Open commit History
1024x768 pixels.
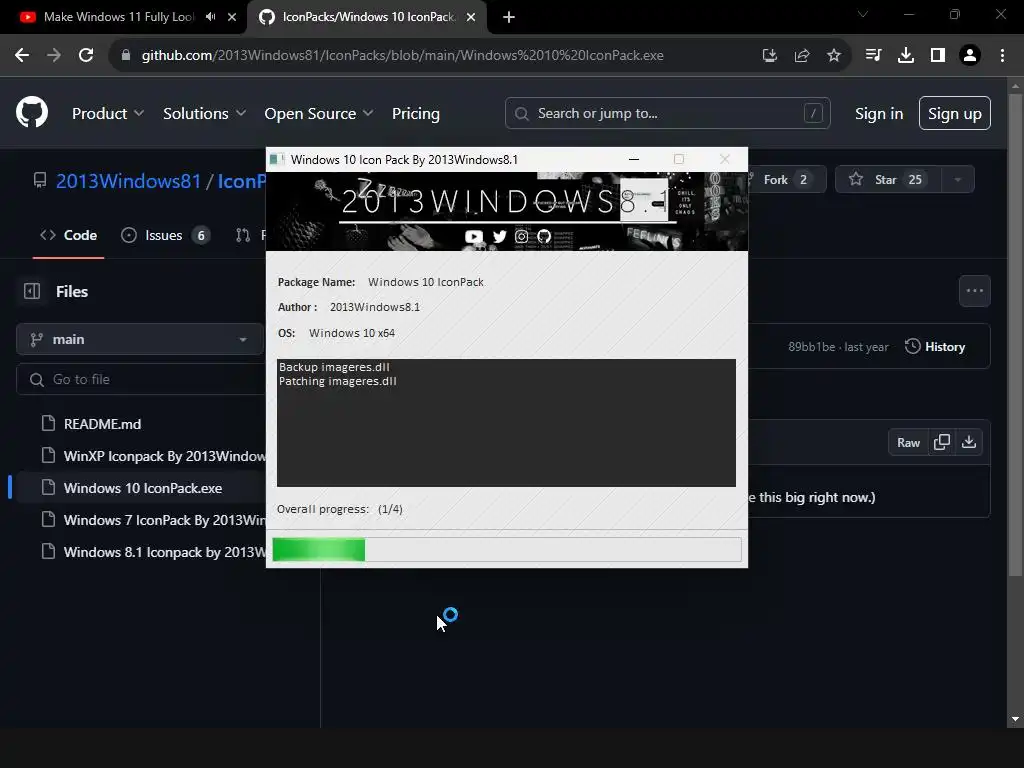[x=935, y=347]
